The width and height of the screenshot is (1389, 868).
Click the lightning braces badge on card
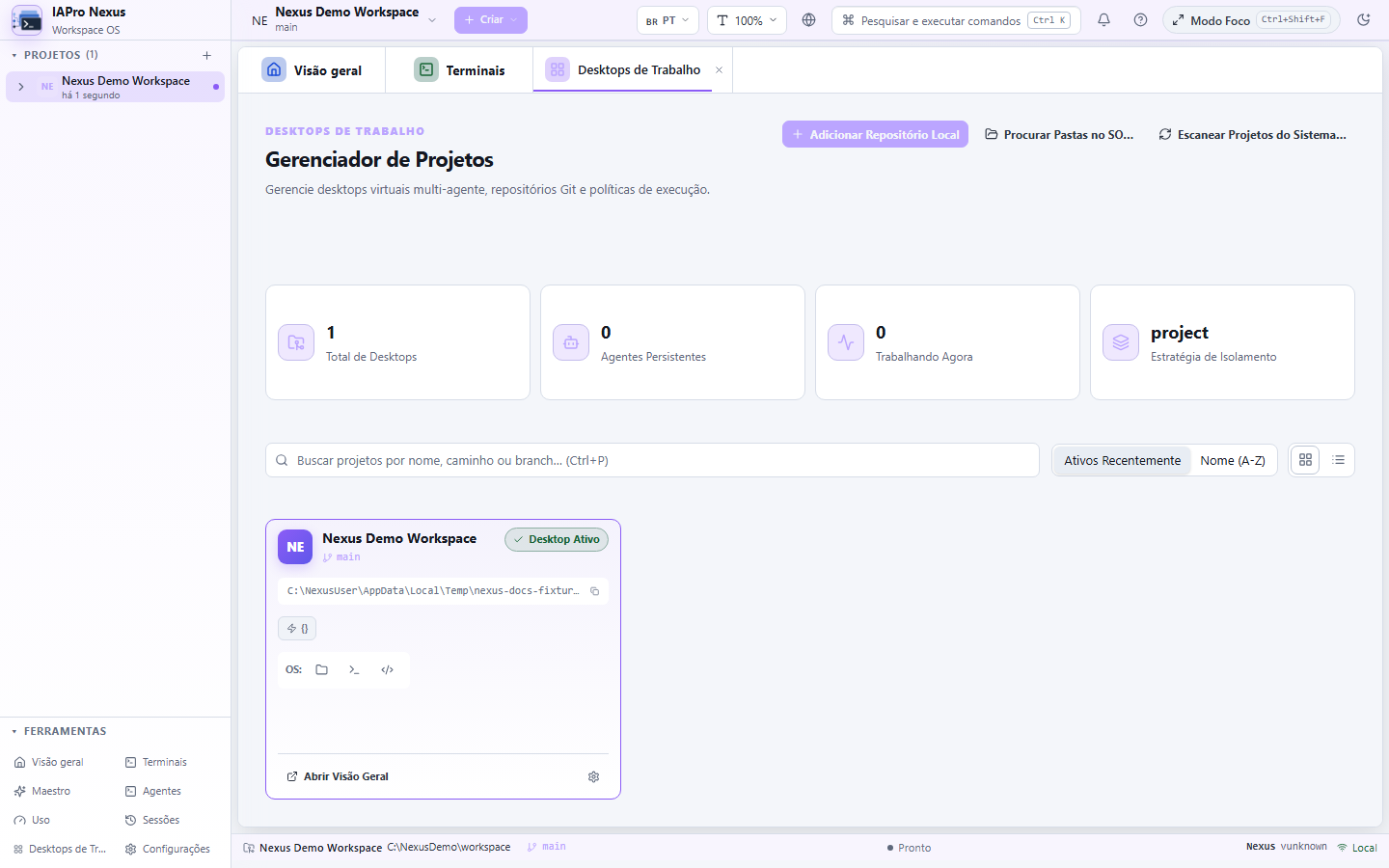coord(297,629)
